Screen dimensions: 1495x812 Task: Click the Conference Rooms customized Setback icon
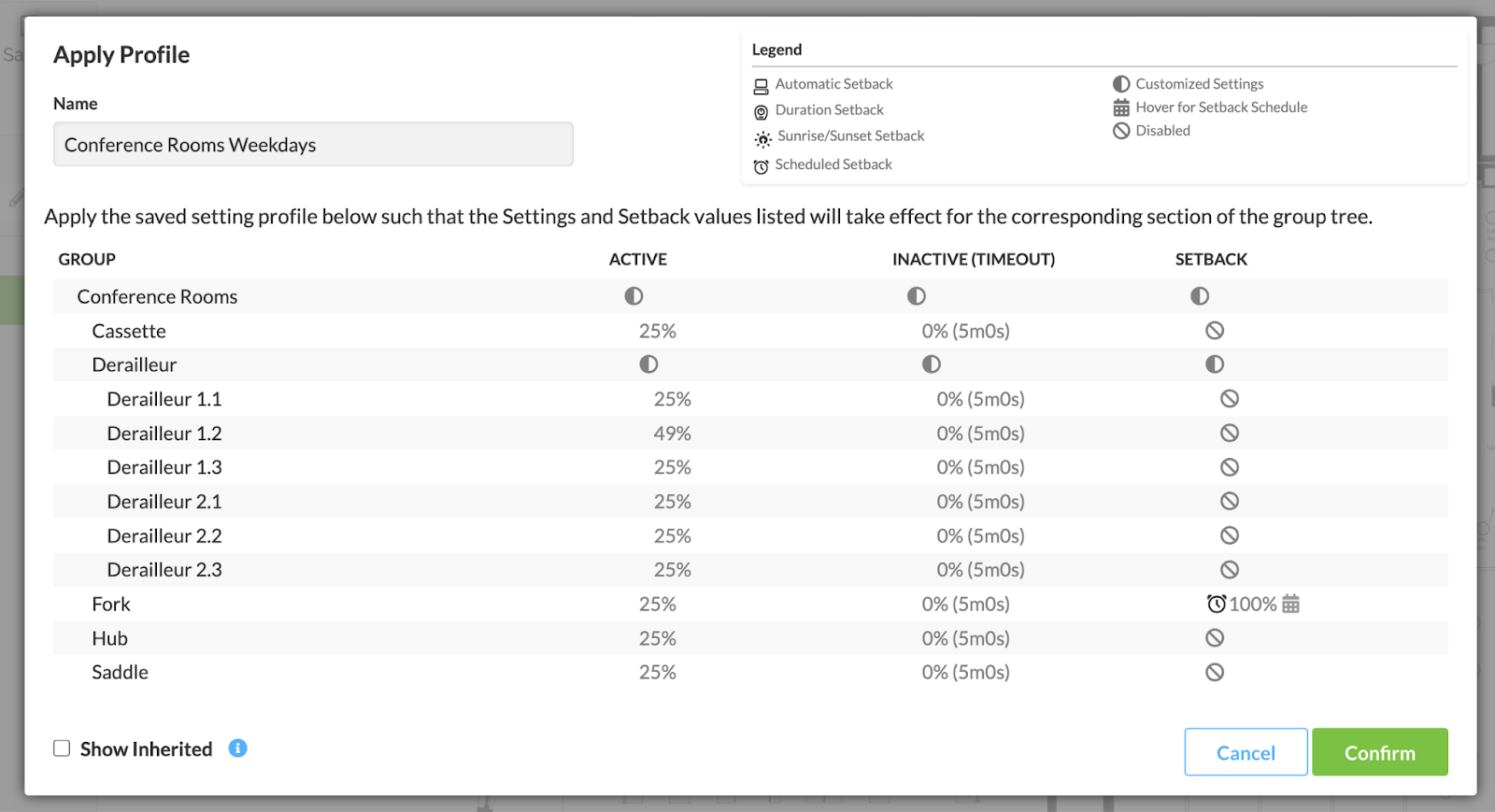[1199, 296]
